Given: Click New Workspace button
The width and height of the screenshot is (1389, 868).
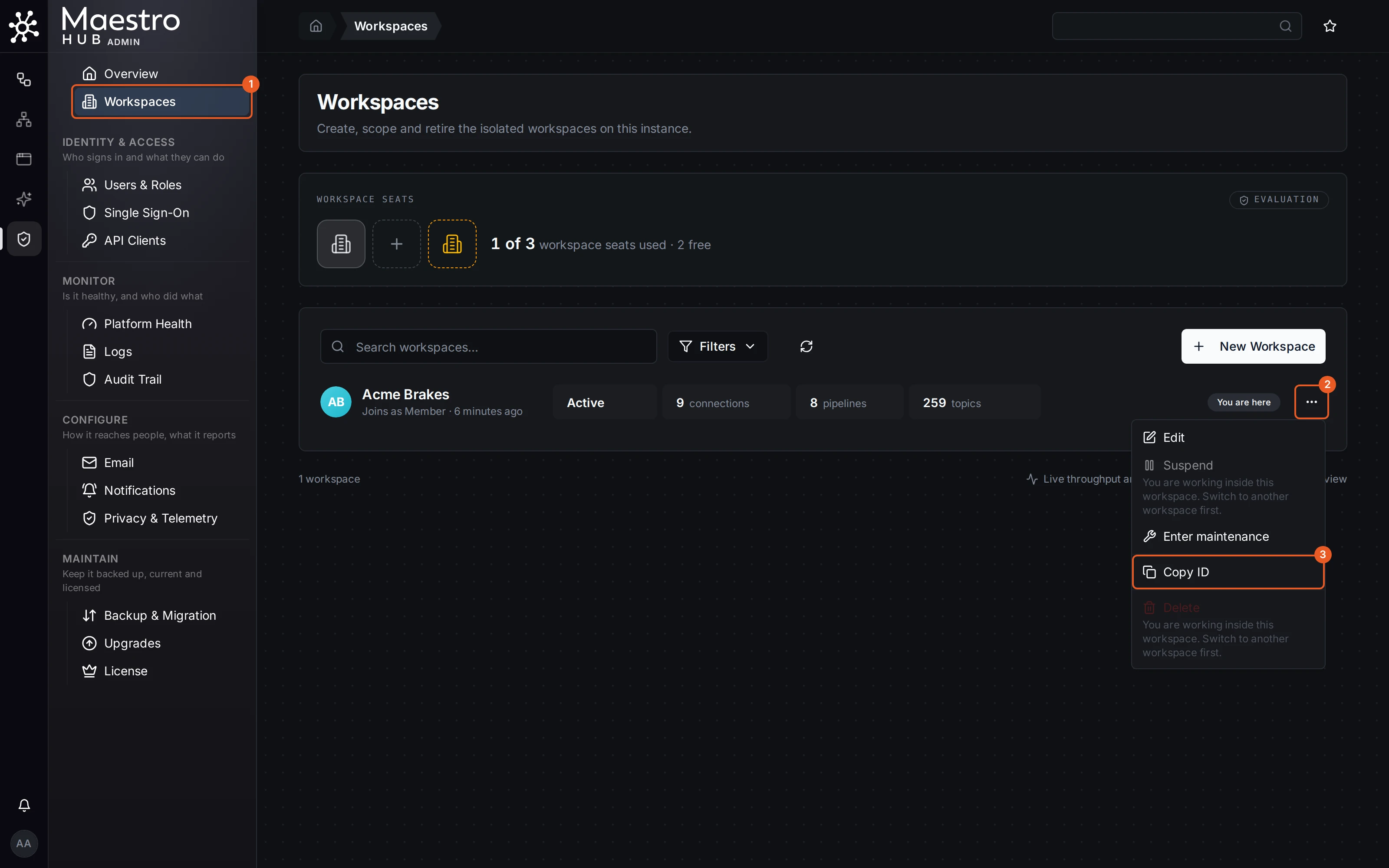Looking at the screenshot, I should (1253, 346).
